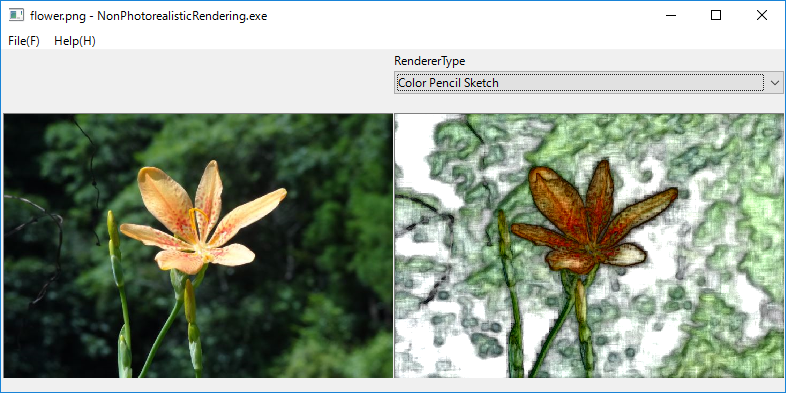
Task: Close the NonPhotorealisticRendering window
Action: coord(761,16)
